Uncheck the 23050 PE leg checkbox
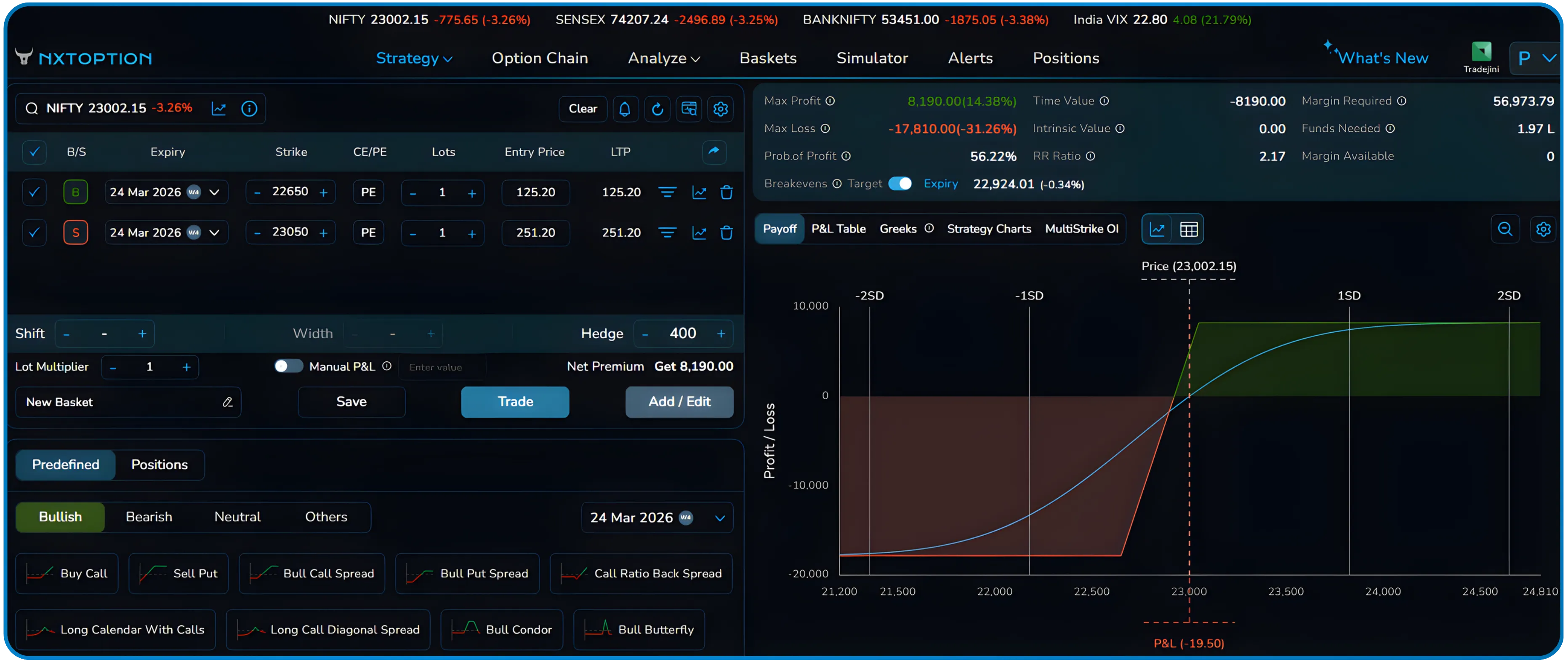 pyautogui.click(x=34, y=232)
